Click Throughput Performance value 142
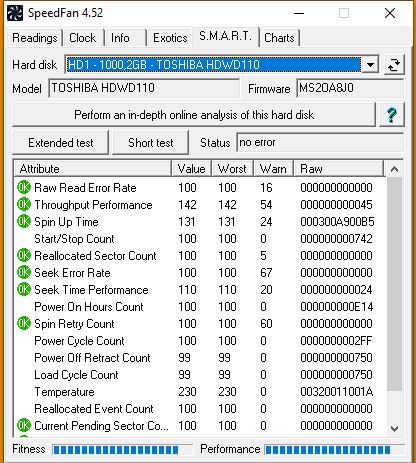The width and height of the screenshot is (416, 463). click(x=187, y=205)
